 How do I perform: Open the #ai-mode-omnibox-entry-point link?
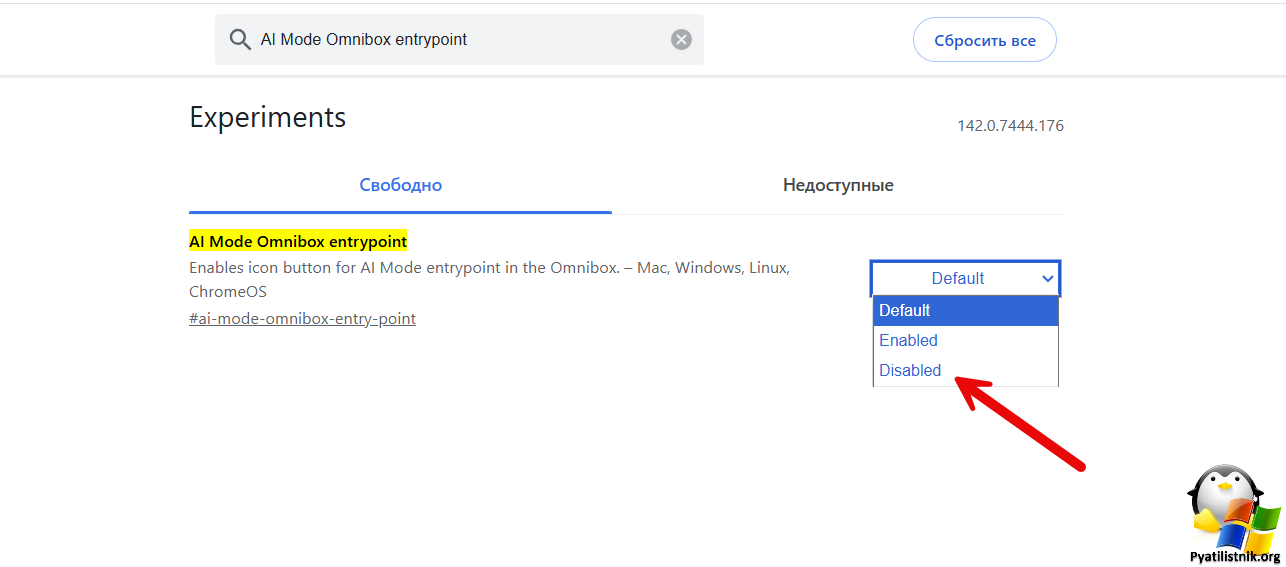coord(302,319)
